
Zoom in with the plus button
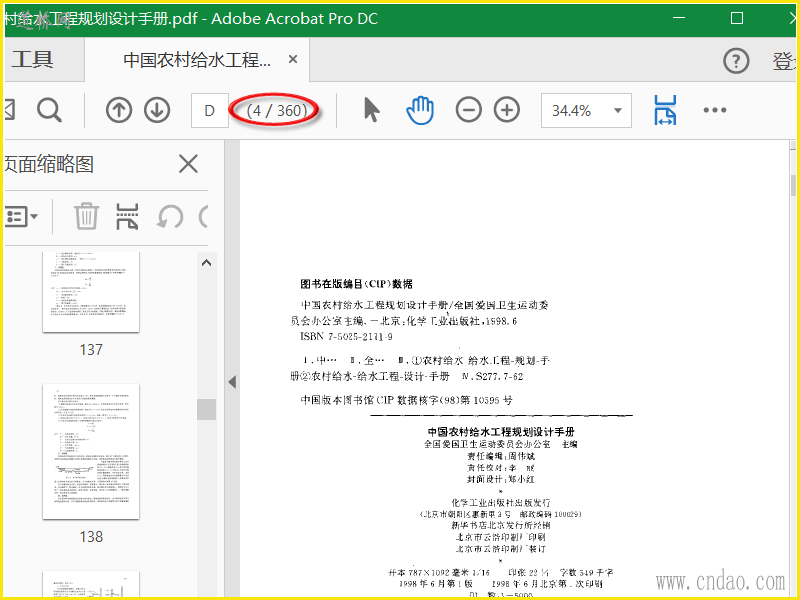[507, 110]
